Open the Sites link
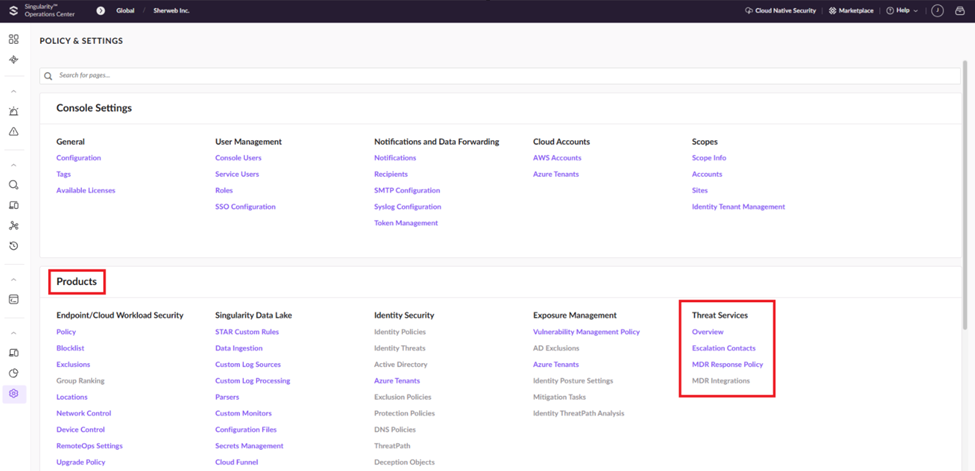 [x=700, y=190]
